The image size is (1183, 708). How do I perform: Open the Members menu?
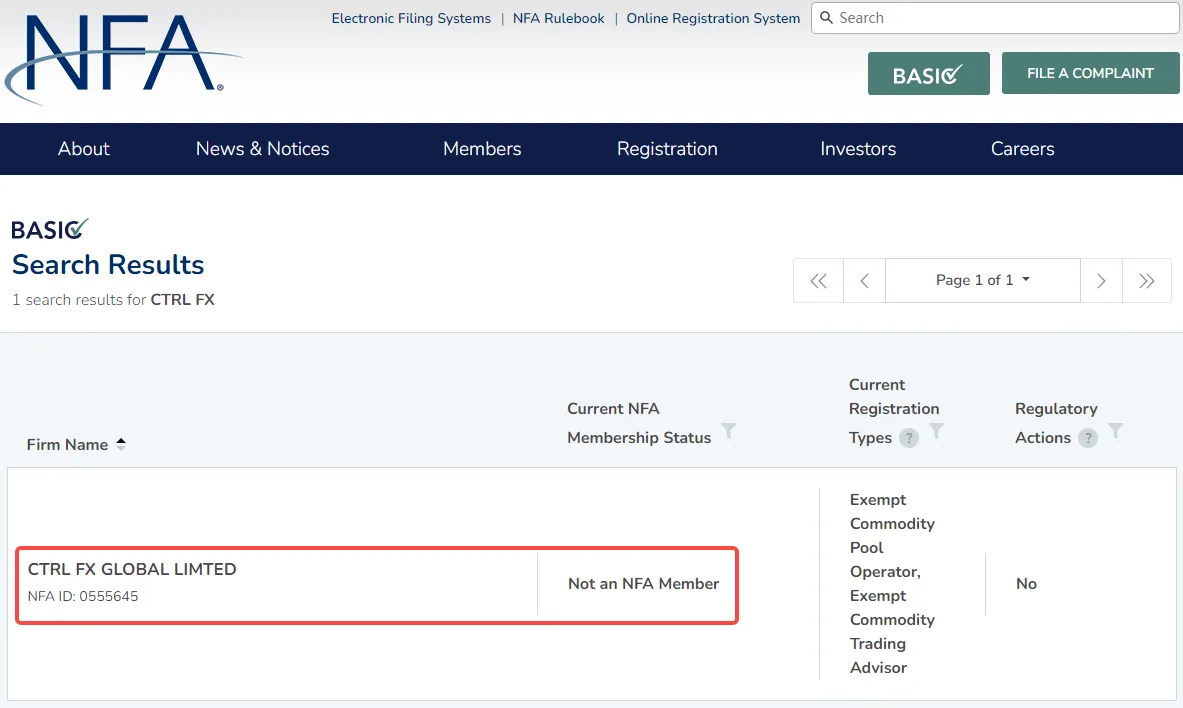(x=482, y=149)
